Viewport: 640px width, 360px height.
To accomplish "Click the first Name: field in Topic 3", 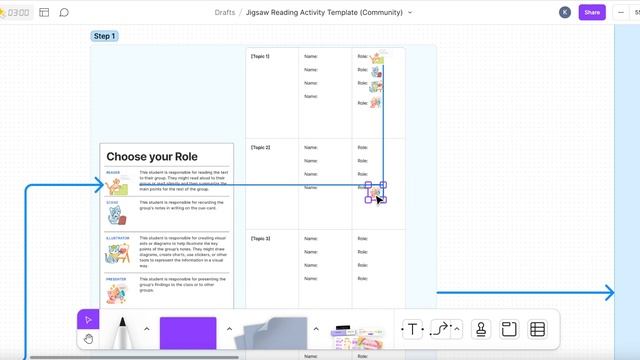I will click(311, 238).
